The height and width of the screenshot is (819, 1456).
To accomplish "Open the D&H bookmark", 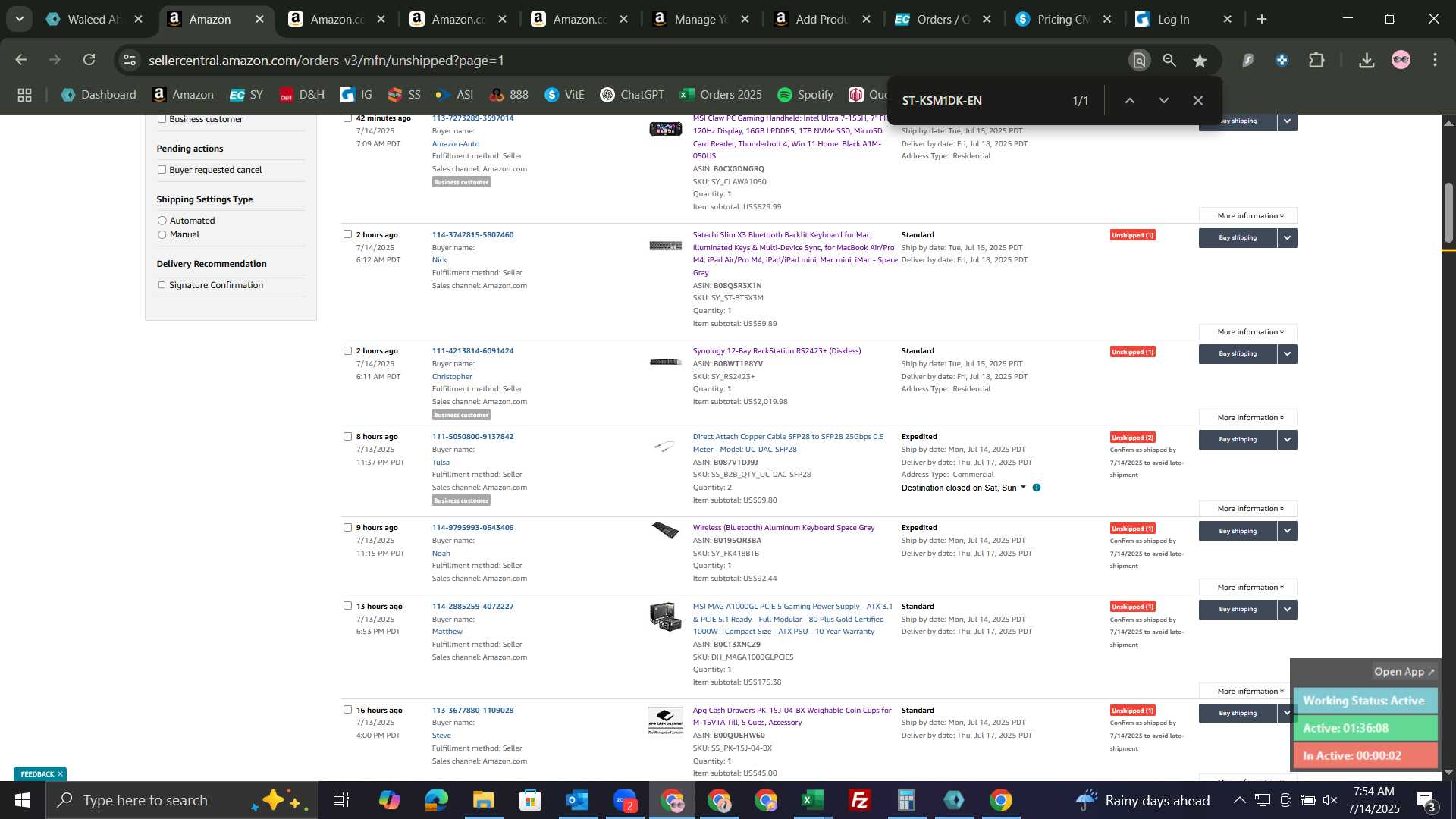I will click(x=302, y=95).
